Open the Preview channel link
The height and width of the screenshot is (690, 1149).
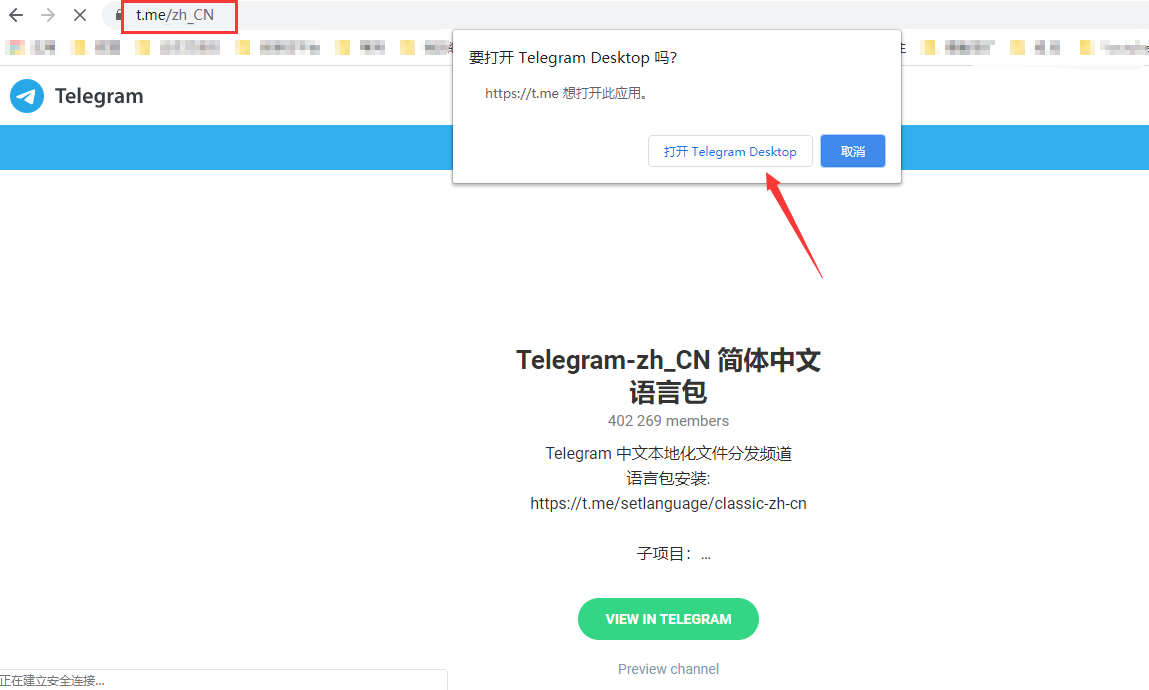[x=668, y=668]
